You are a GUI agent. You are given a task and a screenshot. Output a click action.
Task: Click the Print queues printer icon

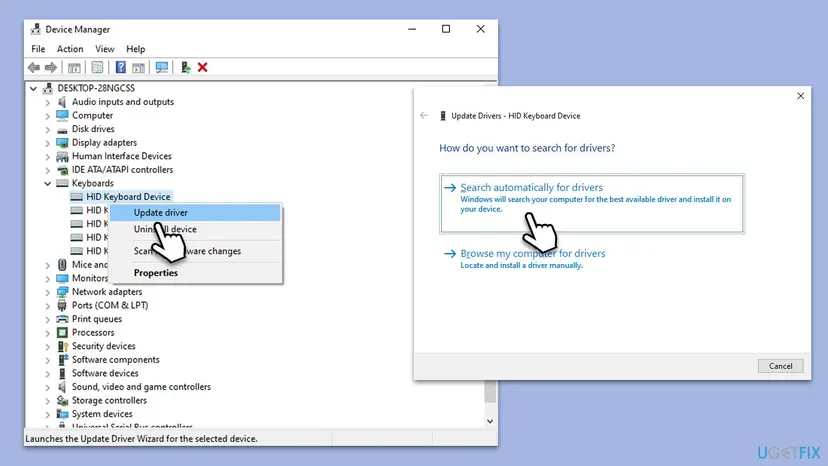[x=62, y=319]
